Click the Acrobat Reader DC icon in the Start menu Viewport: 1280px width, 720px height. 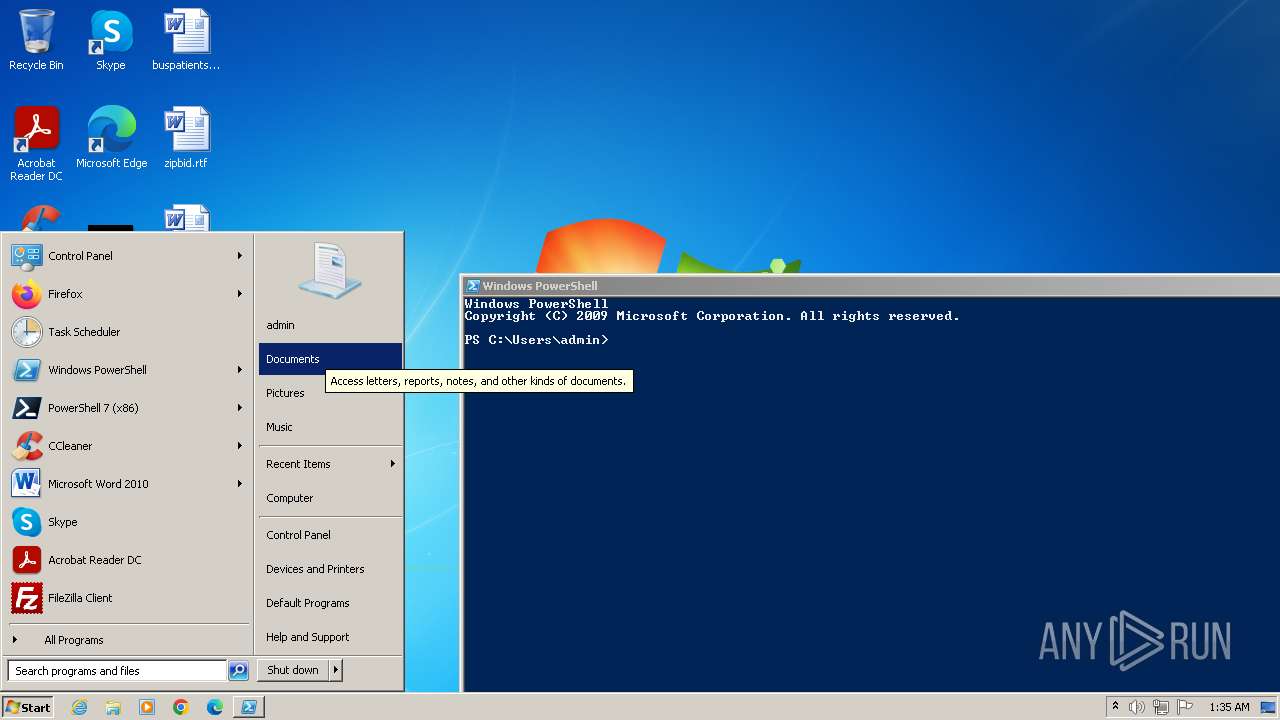click(27, 560)
